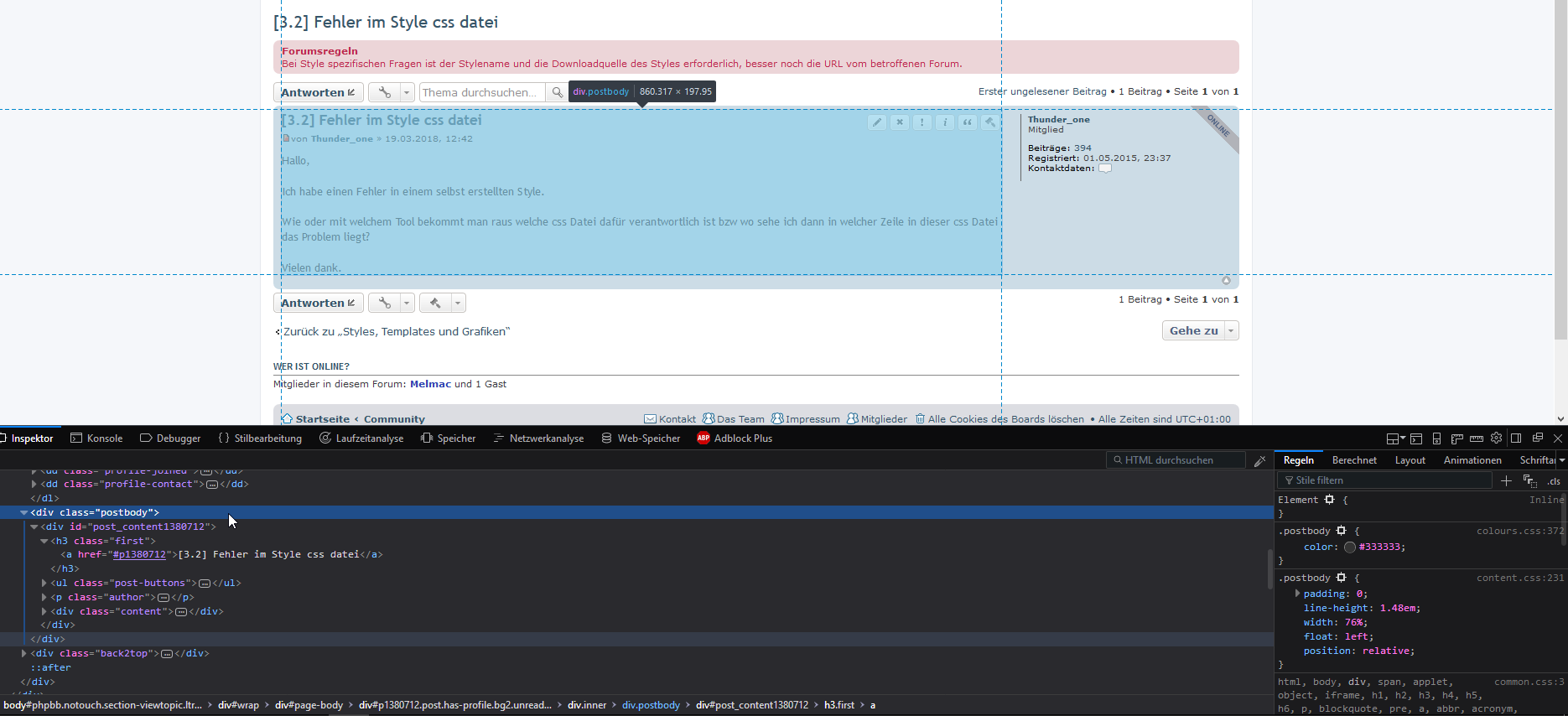Open the Startseite link in footer
This screenshot has height=716, width=1568.
tap(322, 419)
